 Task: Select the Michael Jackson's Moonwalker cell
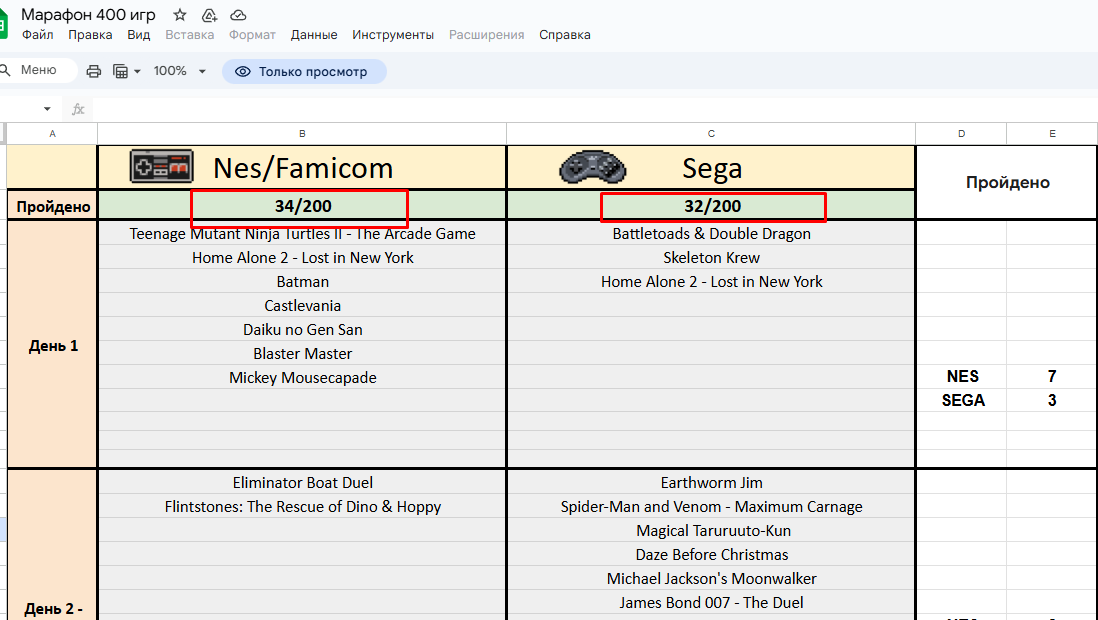point(711,578)
